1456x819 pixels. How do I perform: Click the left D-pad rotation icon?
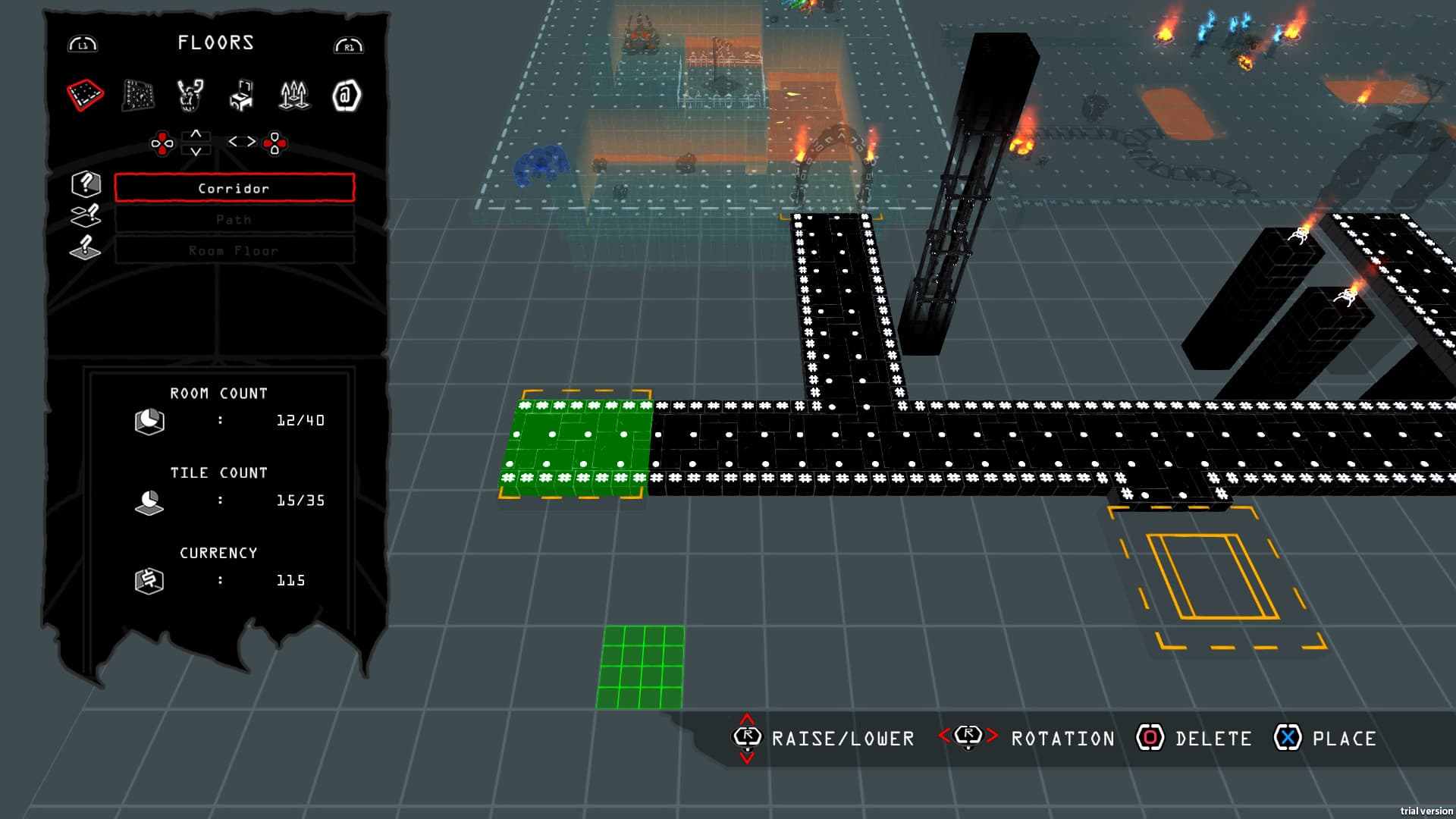pyautogui.click(x=163, y=142)
